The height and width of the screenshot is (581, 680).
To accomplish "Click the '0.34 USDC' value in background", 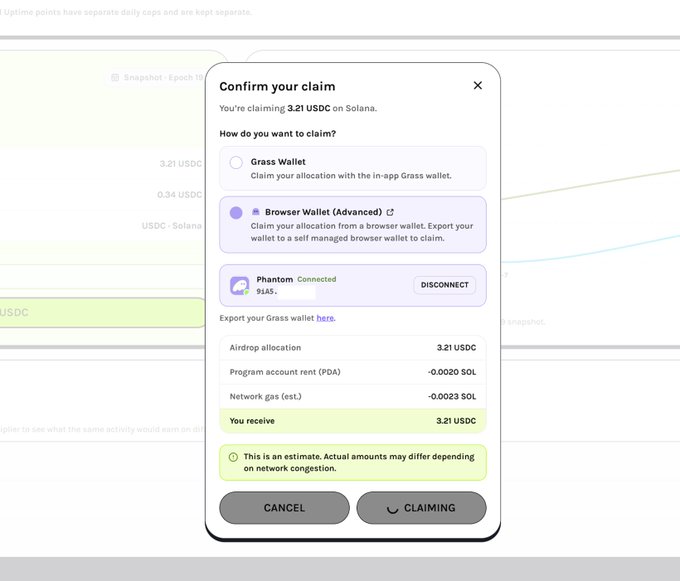I will tap(180, 195).
